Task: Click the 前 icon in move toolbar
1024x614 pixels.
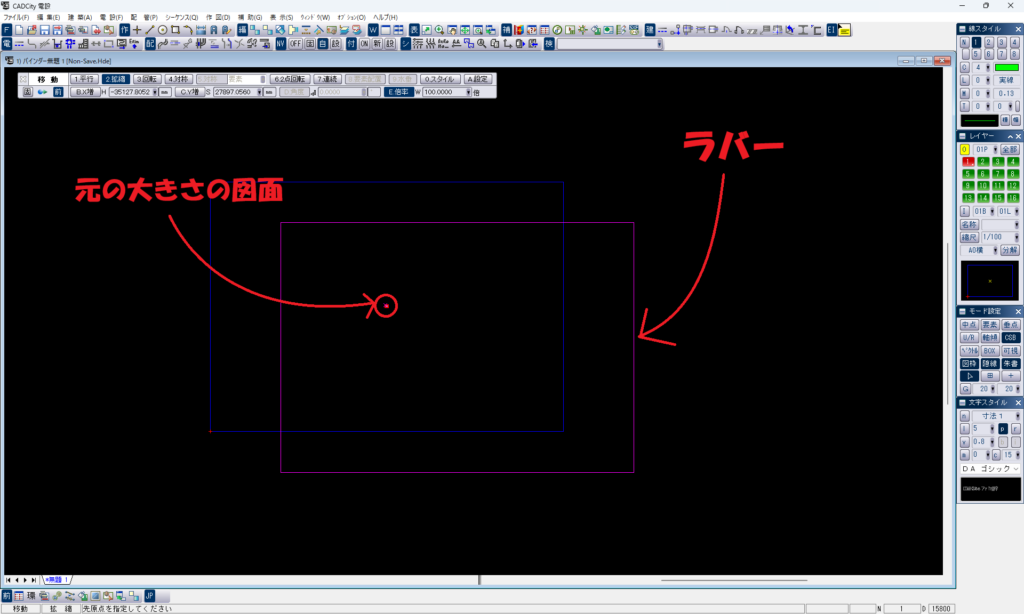Action: [x=58, y=92]
